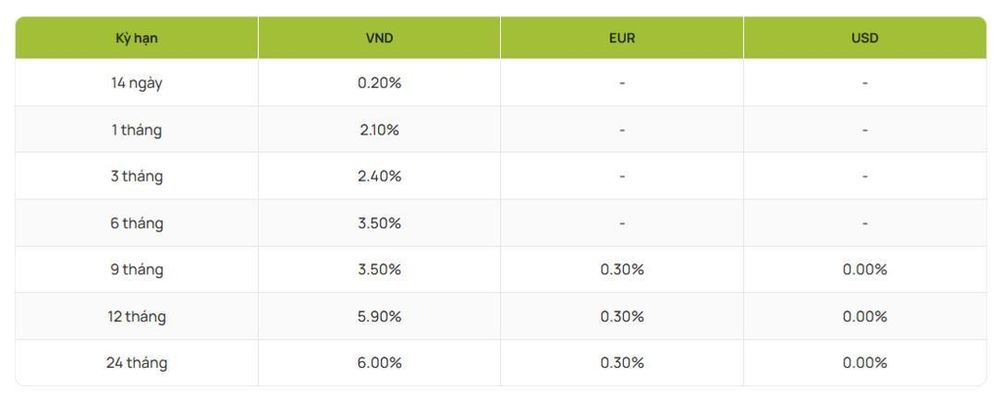Viewport: 1000px width, 401px height.
Task: Select the EUR column header
Action: coord(622,38)
